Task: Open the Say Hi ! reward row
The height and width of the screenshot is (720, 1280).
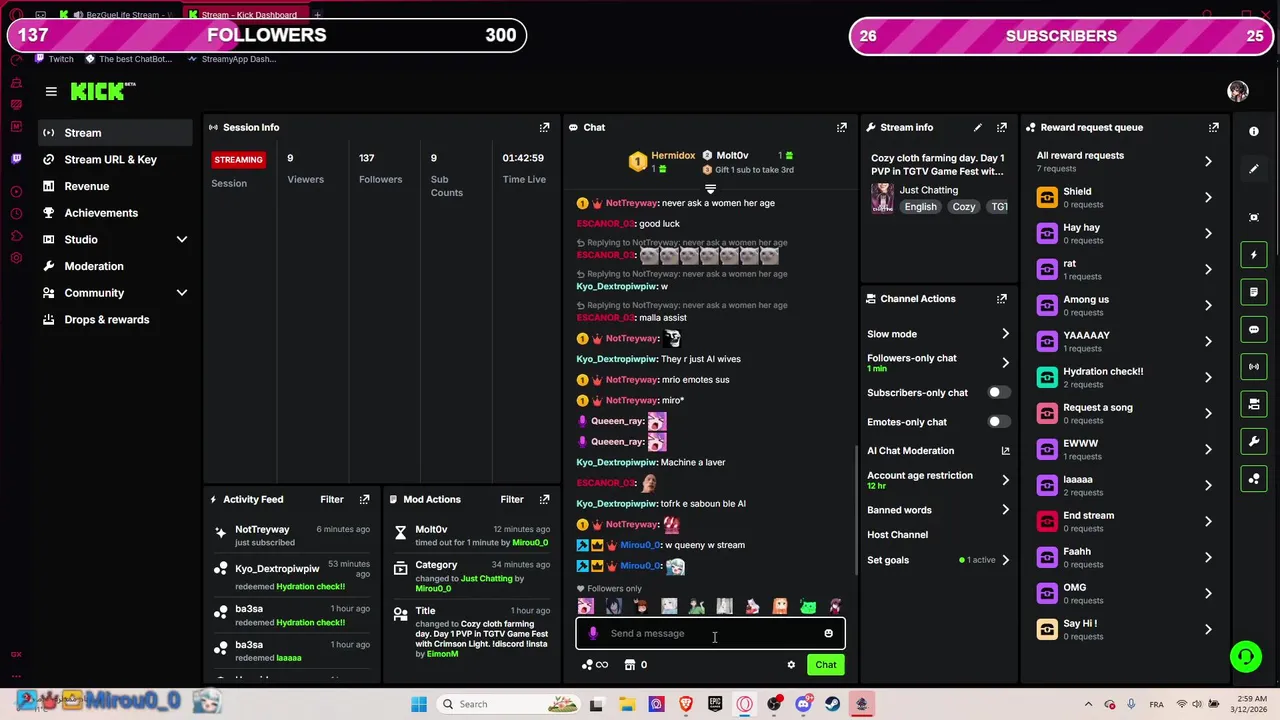Action: tap(1124, 629)
